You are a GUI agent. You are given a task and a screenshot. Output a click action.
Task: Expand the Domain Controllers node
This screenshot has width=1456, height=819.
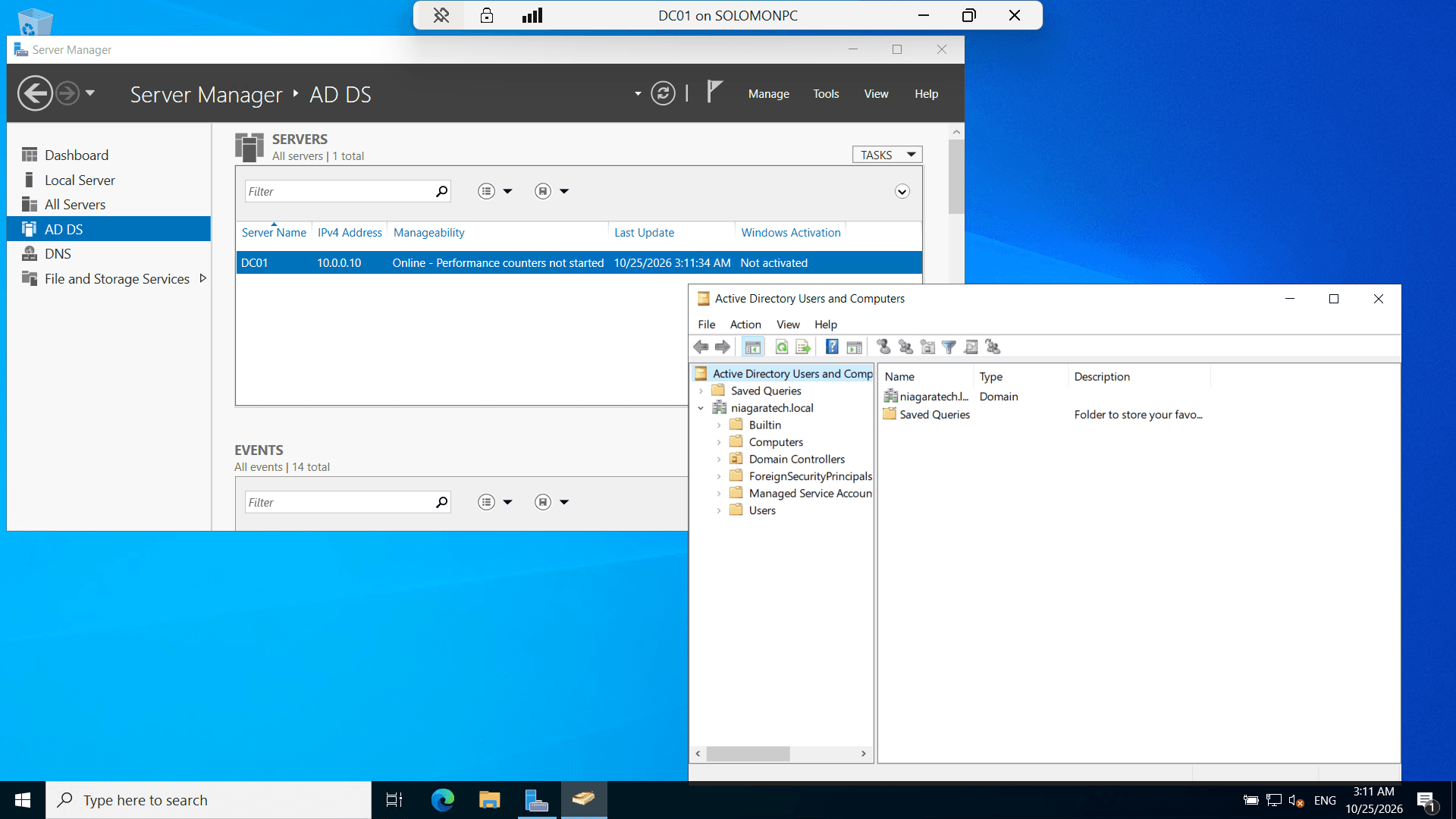(x=719, y=460)
